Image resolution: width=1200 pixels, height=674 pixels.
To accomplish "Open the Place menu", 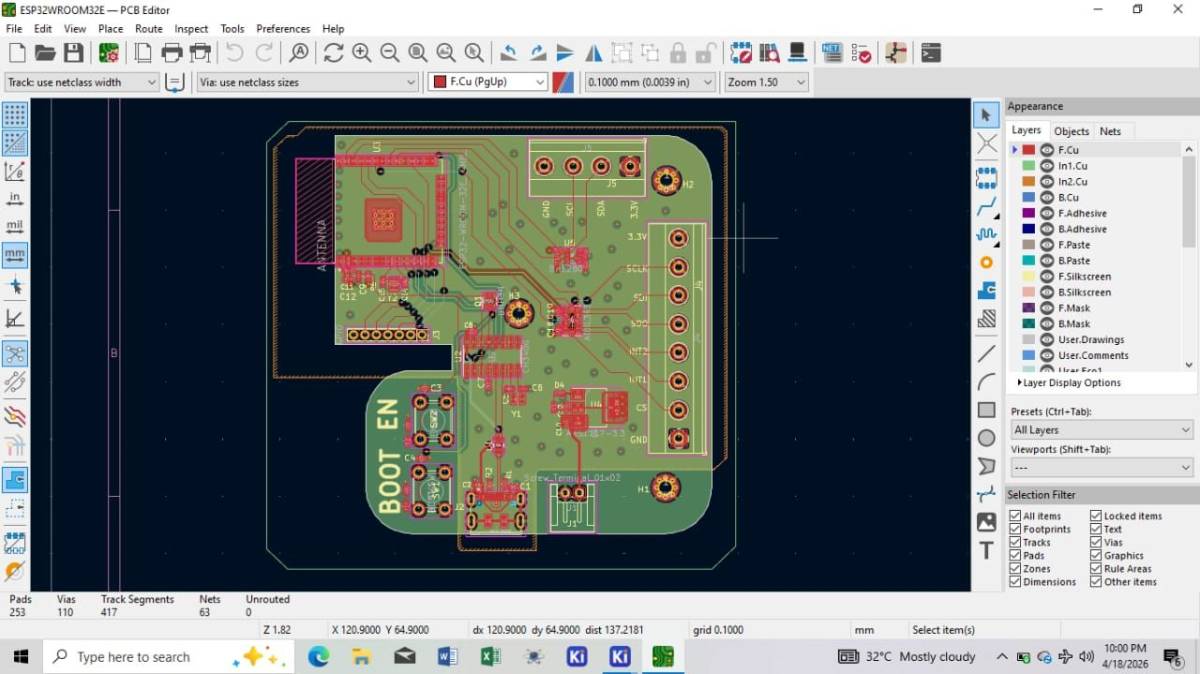I will coord(110,29).
